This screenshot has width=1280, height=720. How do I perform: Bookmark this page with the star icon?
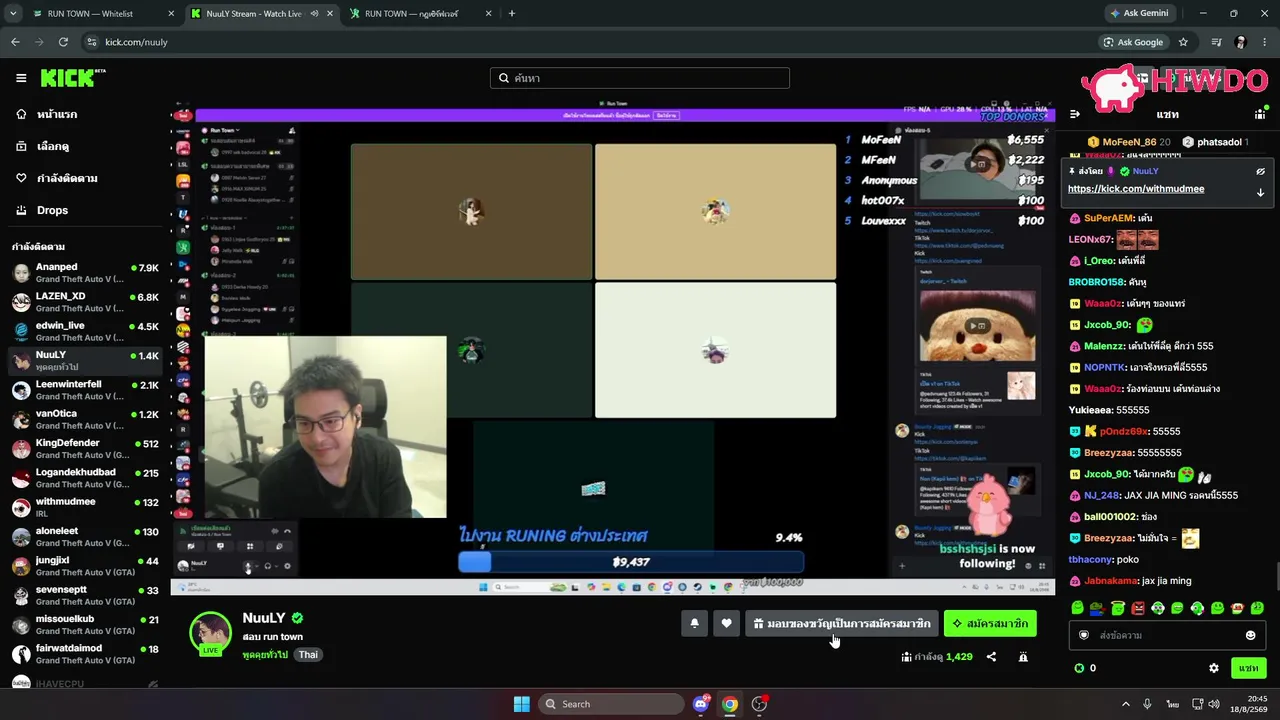click(x=1183, y=42)
